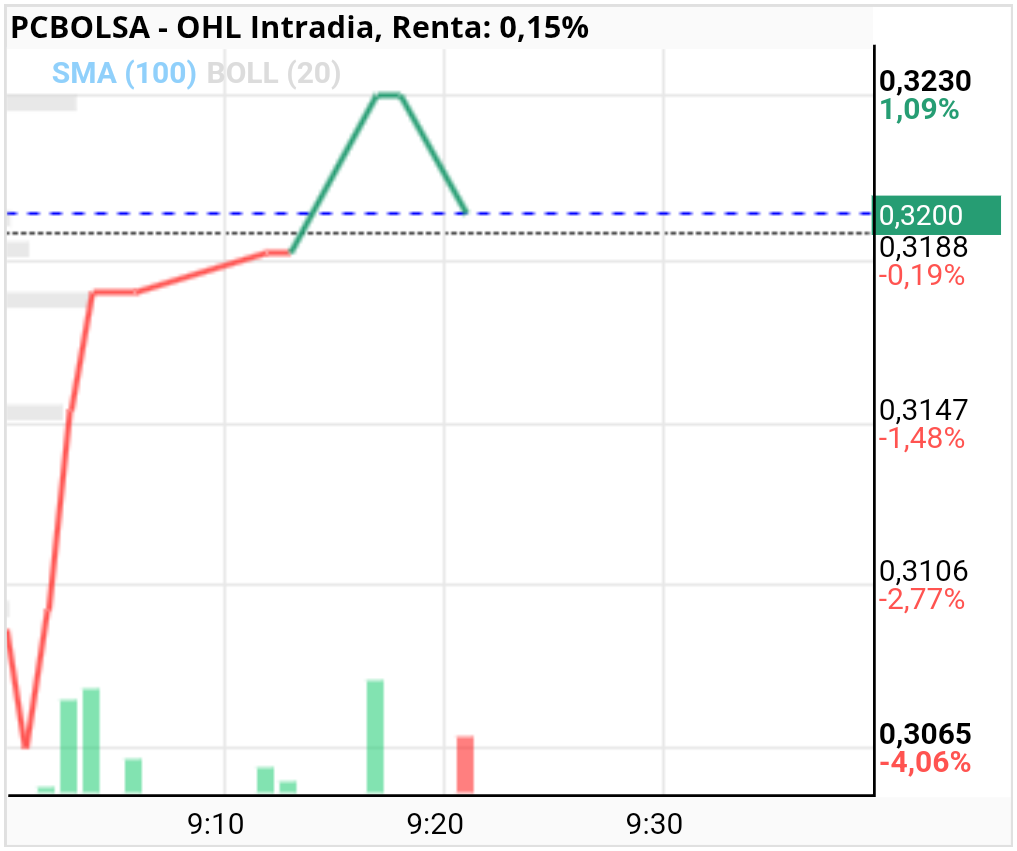Screen dimensions: 1017x851
Task: Click the green price peak on the line
Action: click(389, 95)
